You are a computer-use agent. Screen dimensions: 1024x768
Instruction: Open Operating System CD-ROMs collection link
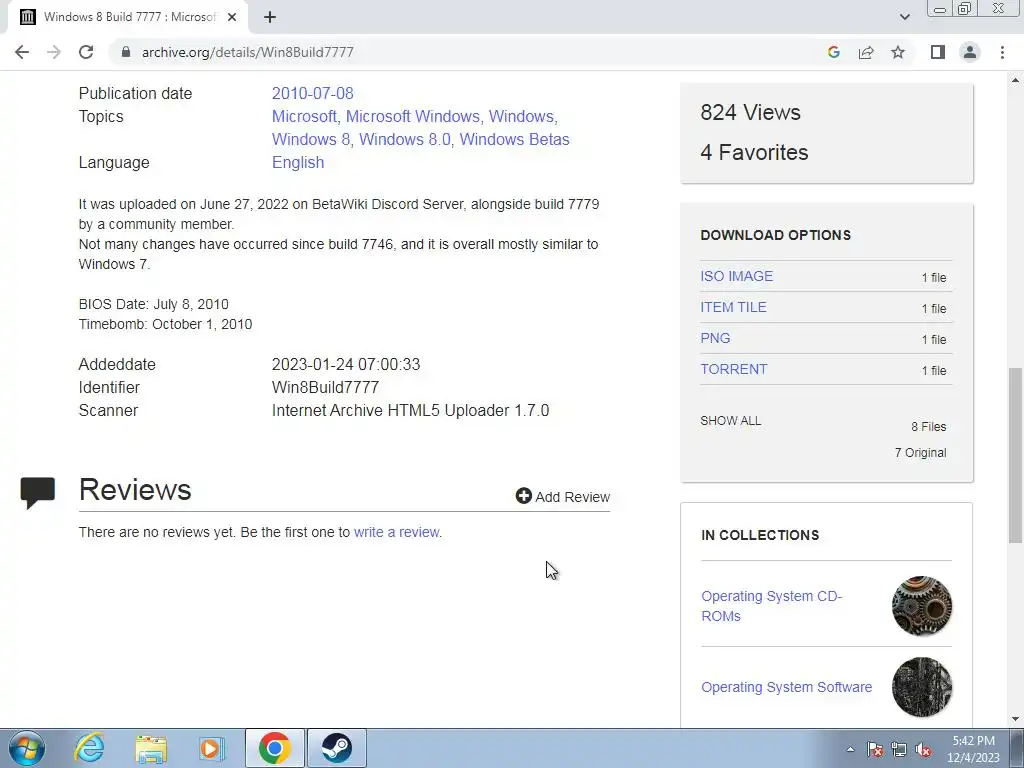pyautogui.click(x=771, y=606)
